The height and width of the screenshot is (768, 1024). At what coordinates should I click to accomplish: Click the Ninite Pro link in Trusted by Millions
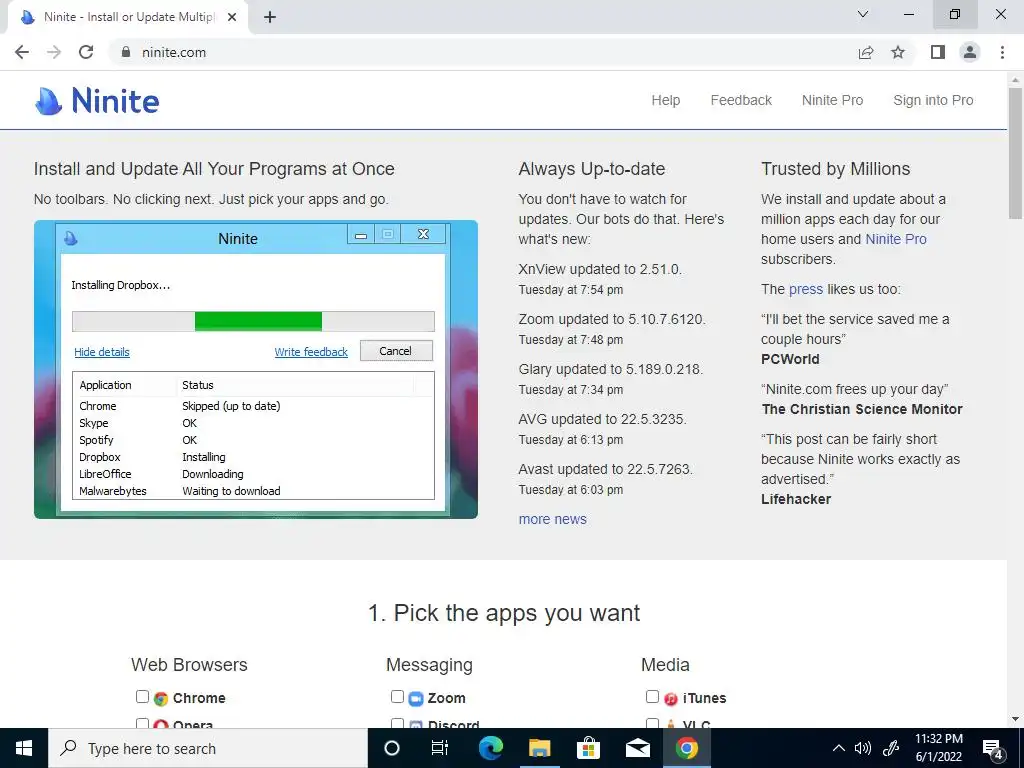pos(896,239)
